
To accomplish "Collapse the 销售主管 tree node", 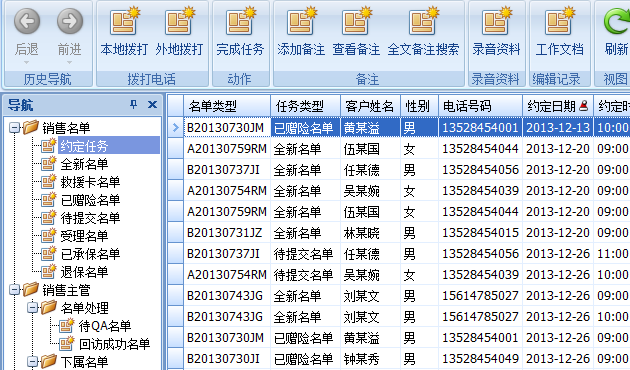I will [14, 290].
